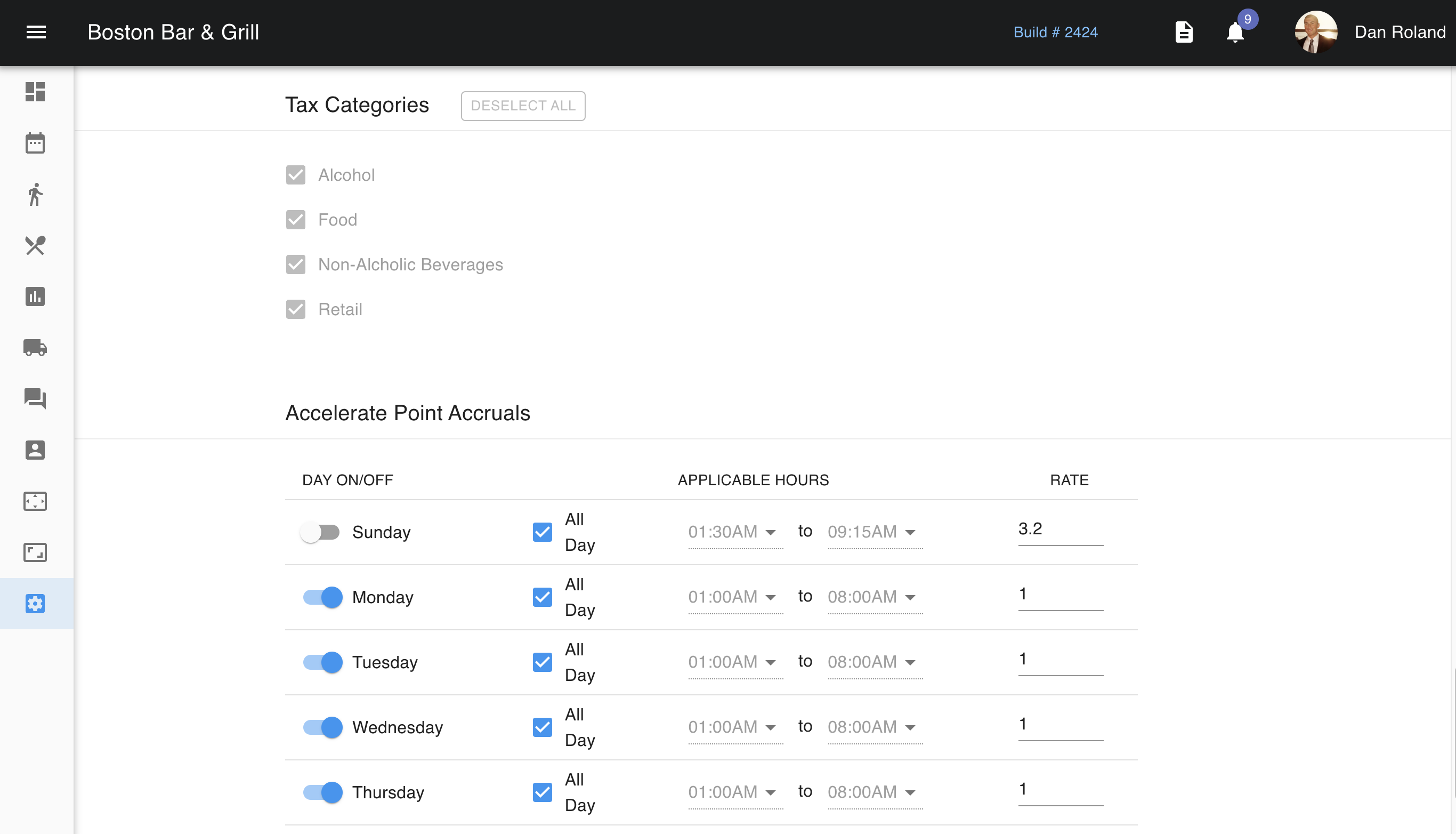
Task: Click the delivery truck sidebar icon
Action: tap(35, 348)
